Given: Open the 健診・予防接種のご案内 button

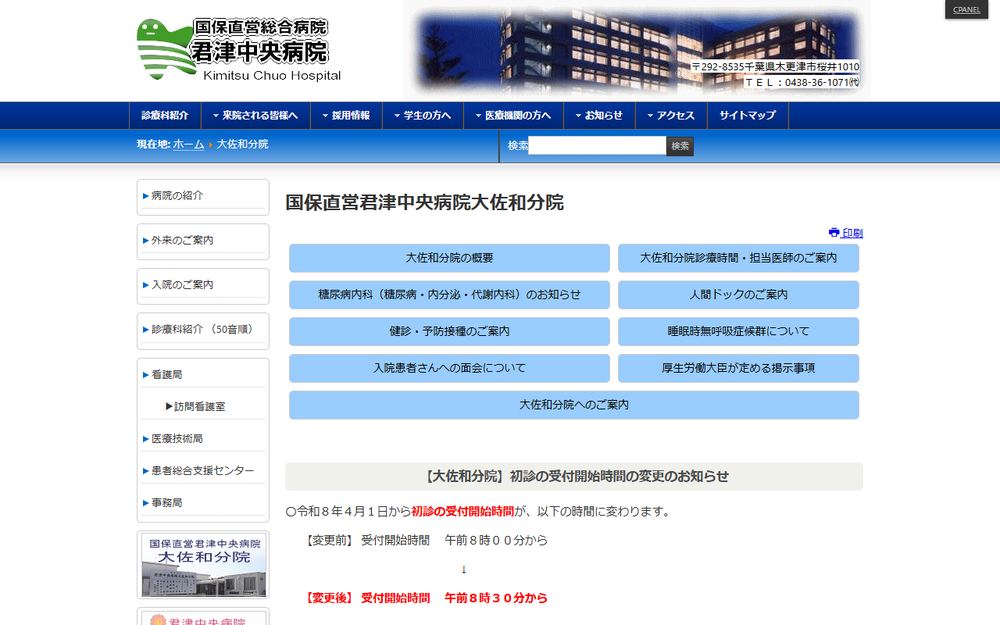Looking at the screenshot, I should pos(449,332).
